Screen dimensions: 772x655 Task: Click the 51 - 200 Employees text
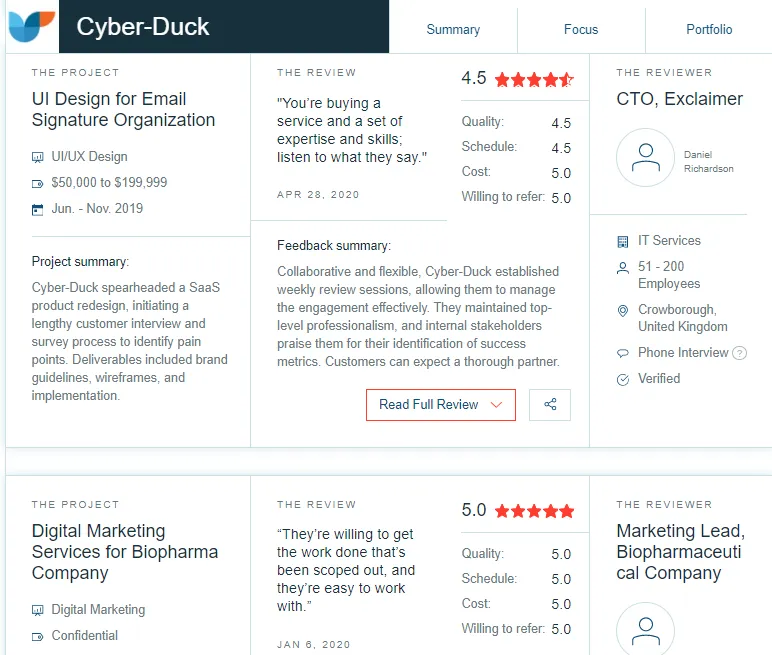tap(669, 275)
